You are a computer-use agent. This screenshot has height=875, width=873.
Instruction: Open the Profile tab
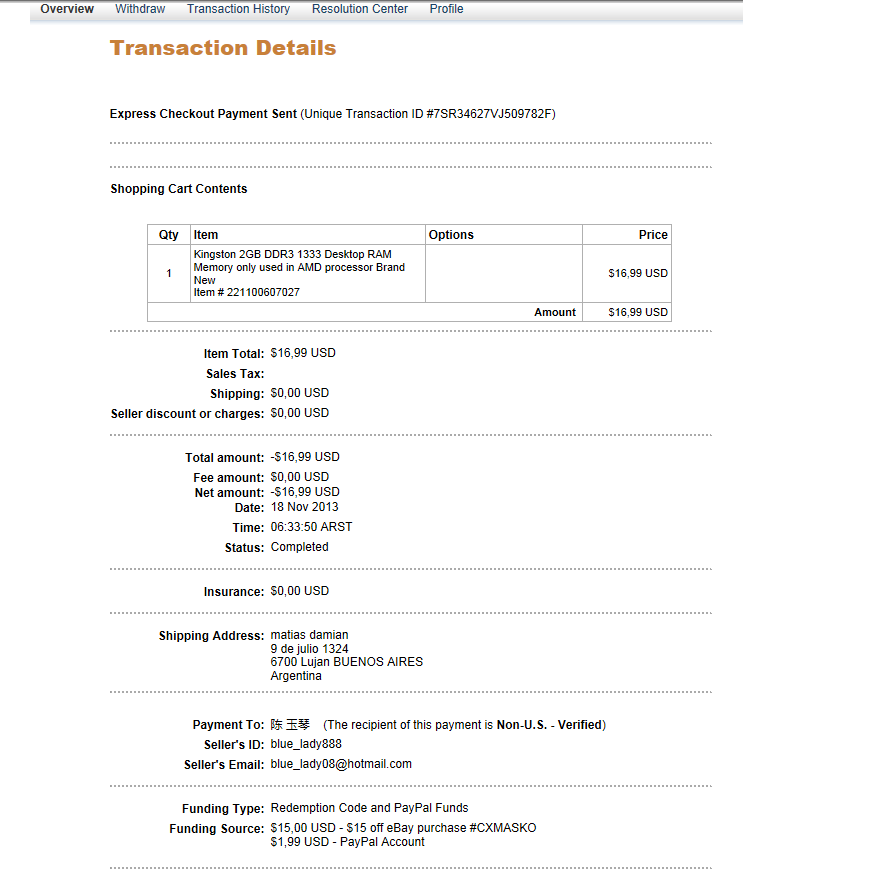[446, 9]
